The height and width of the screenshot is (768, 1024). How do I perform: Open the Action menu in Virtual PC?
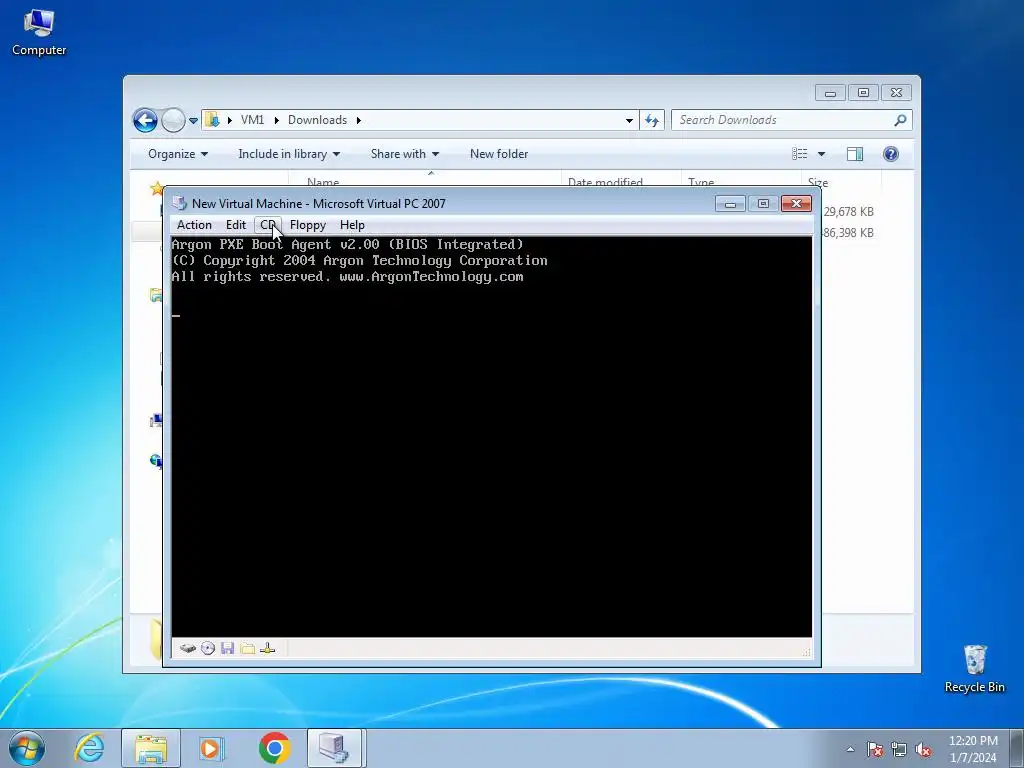tap(194, 225)
